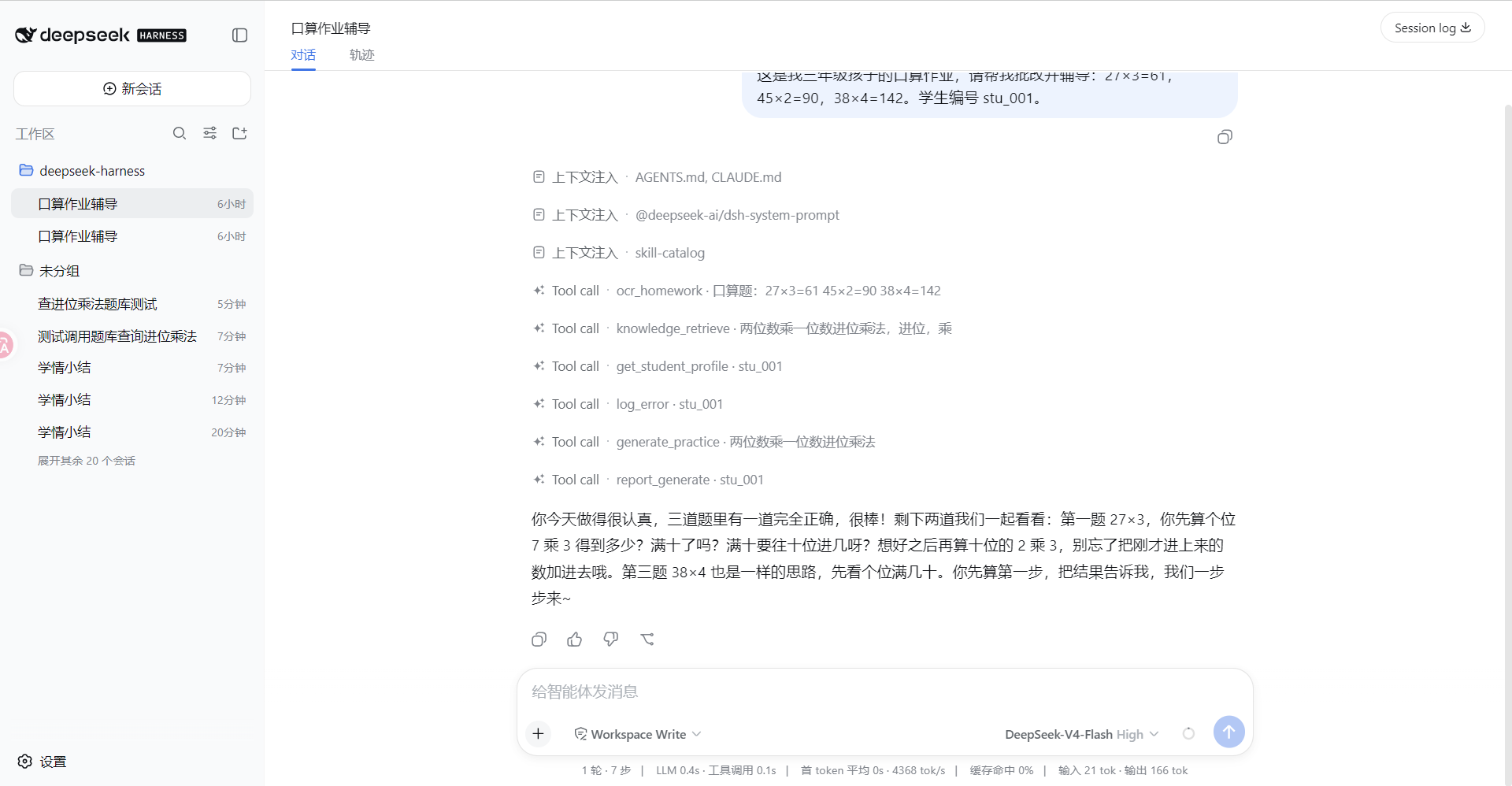This screenshot has width=1512, height=786.
Task: Copy the assistant reply icon
Action: pos(539,640)
